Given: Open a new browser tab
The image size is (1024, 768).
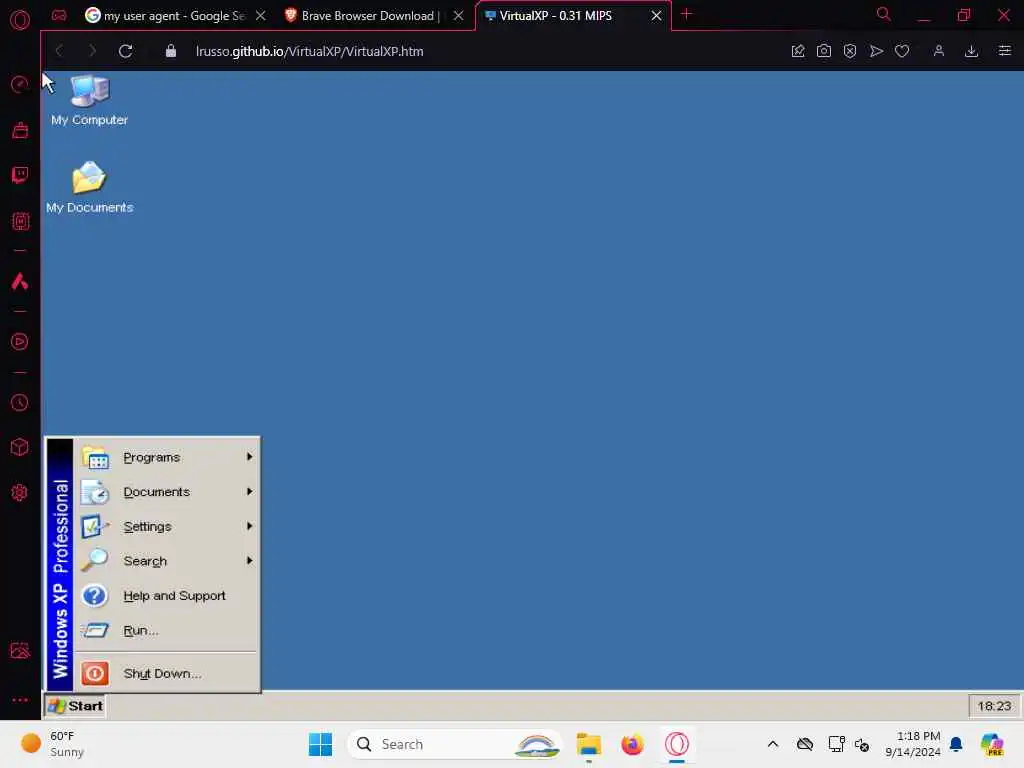Looking at the screenshot, I should [686, 14].
